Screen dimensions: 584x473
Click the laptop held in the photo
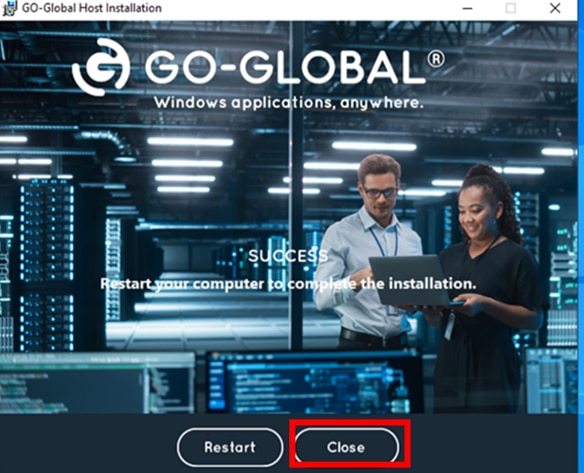click(412, 280)
